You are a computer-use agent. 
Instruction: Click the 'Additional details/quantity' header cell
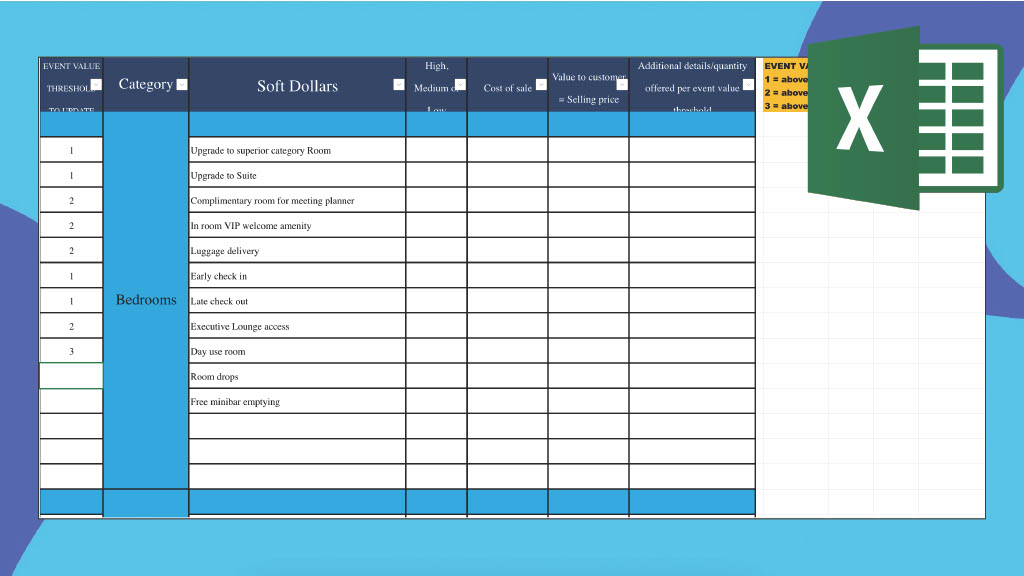tap(692, 85)
